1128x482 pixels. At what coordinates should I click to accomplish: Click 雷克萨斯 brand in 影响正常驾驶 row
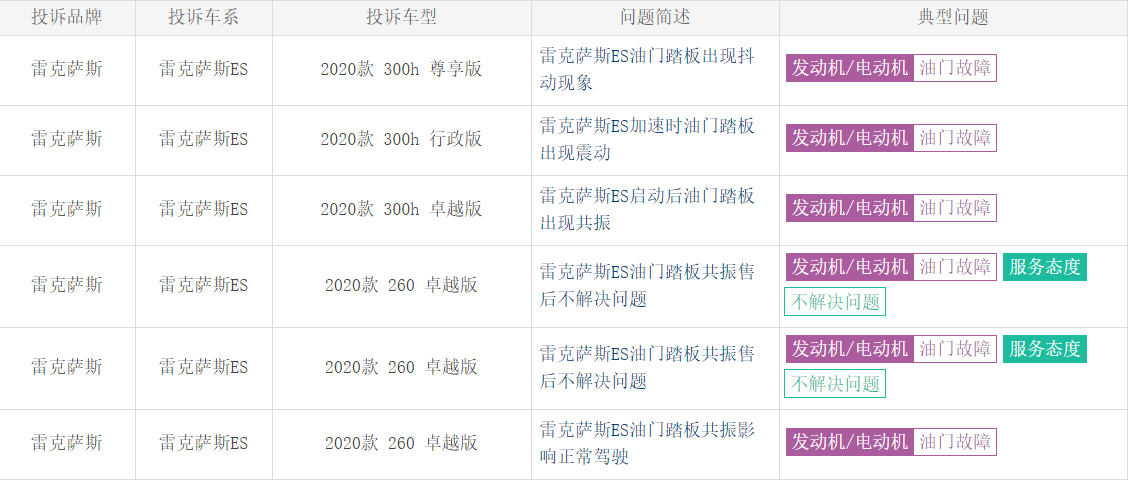(67, 443)
